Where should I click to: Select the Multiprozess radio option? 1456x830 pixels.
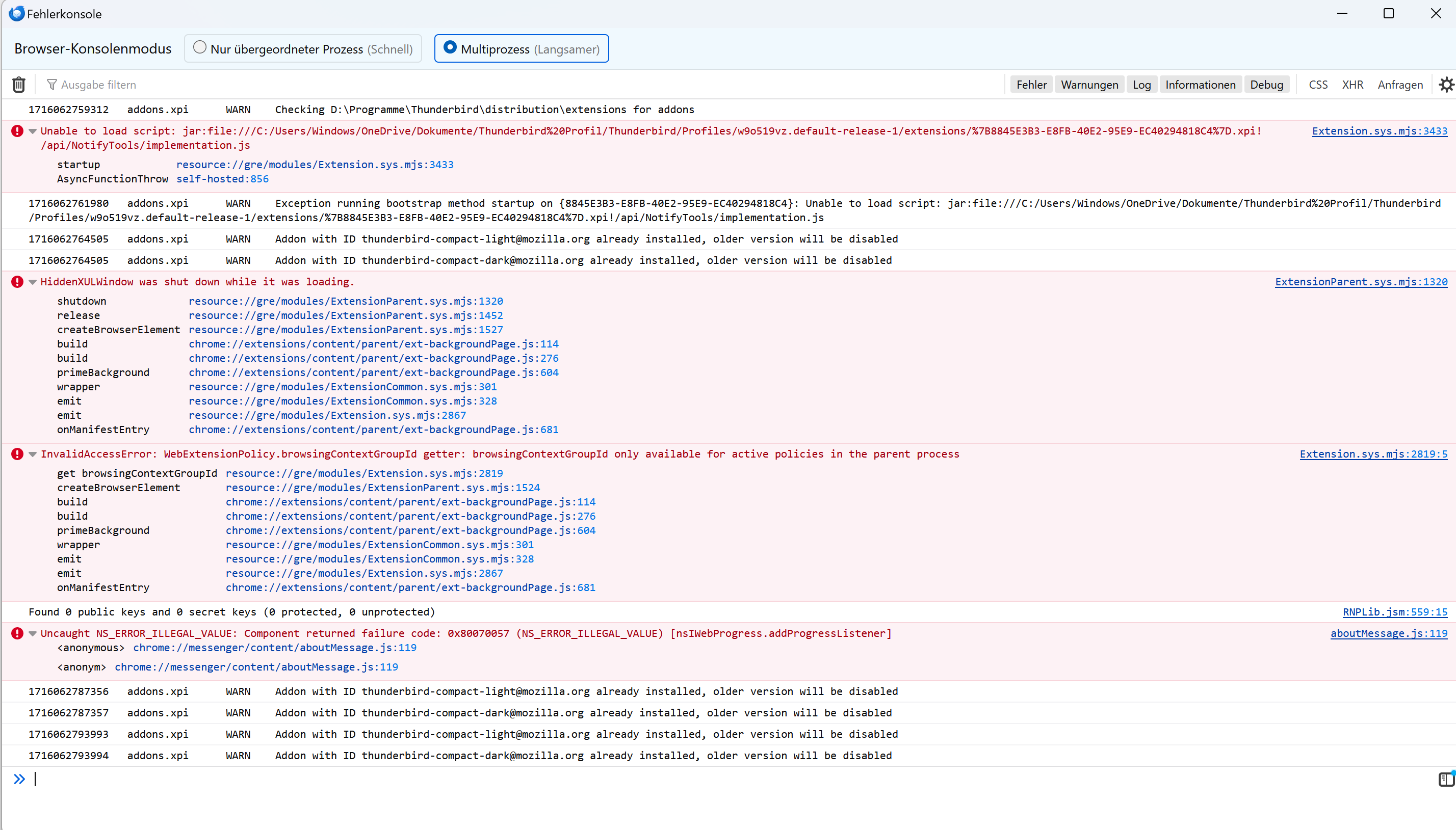(x=450, y=48)
